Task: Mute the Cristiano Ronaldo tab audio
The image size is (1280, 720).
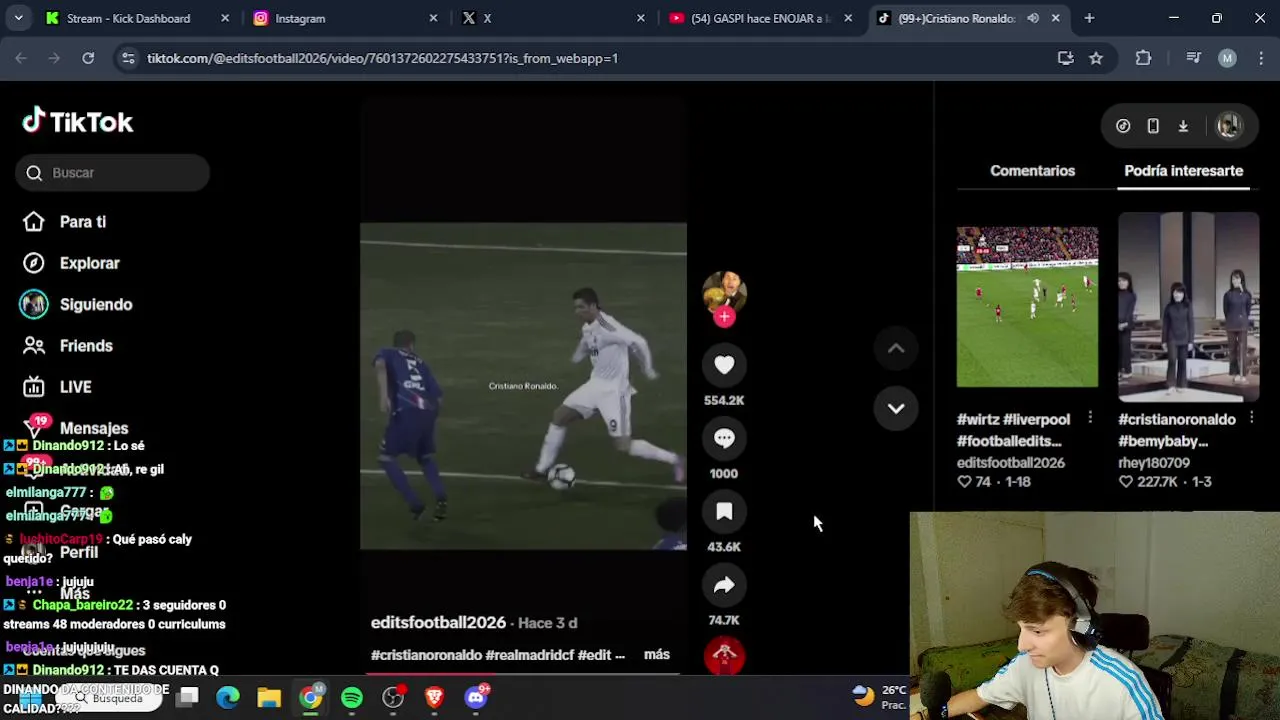Action: point(1033,18)
